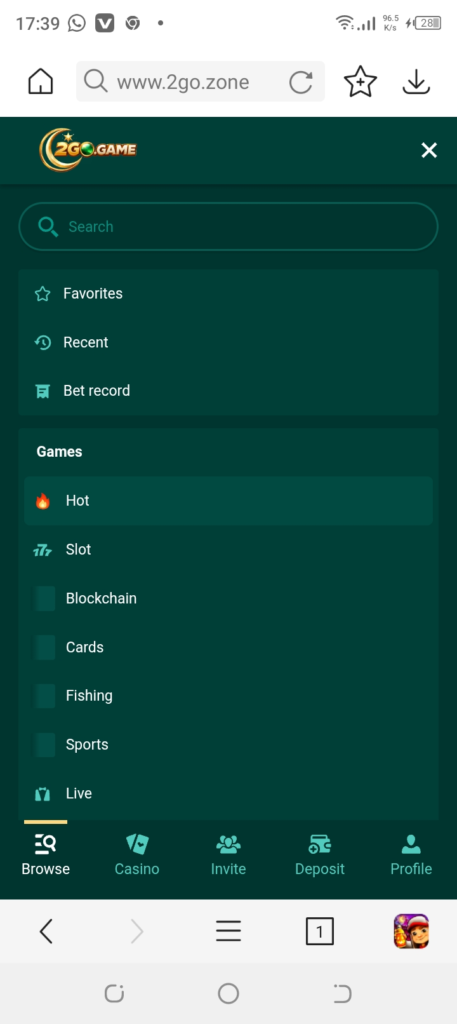Open the Cards games category
The height and width of the screenshot is (1024, 457).
pos(228,647)
